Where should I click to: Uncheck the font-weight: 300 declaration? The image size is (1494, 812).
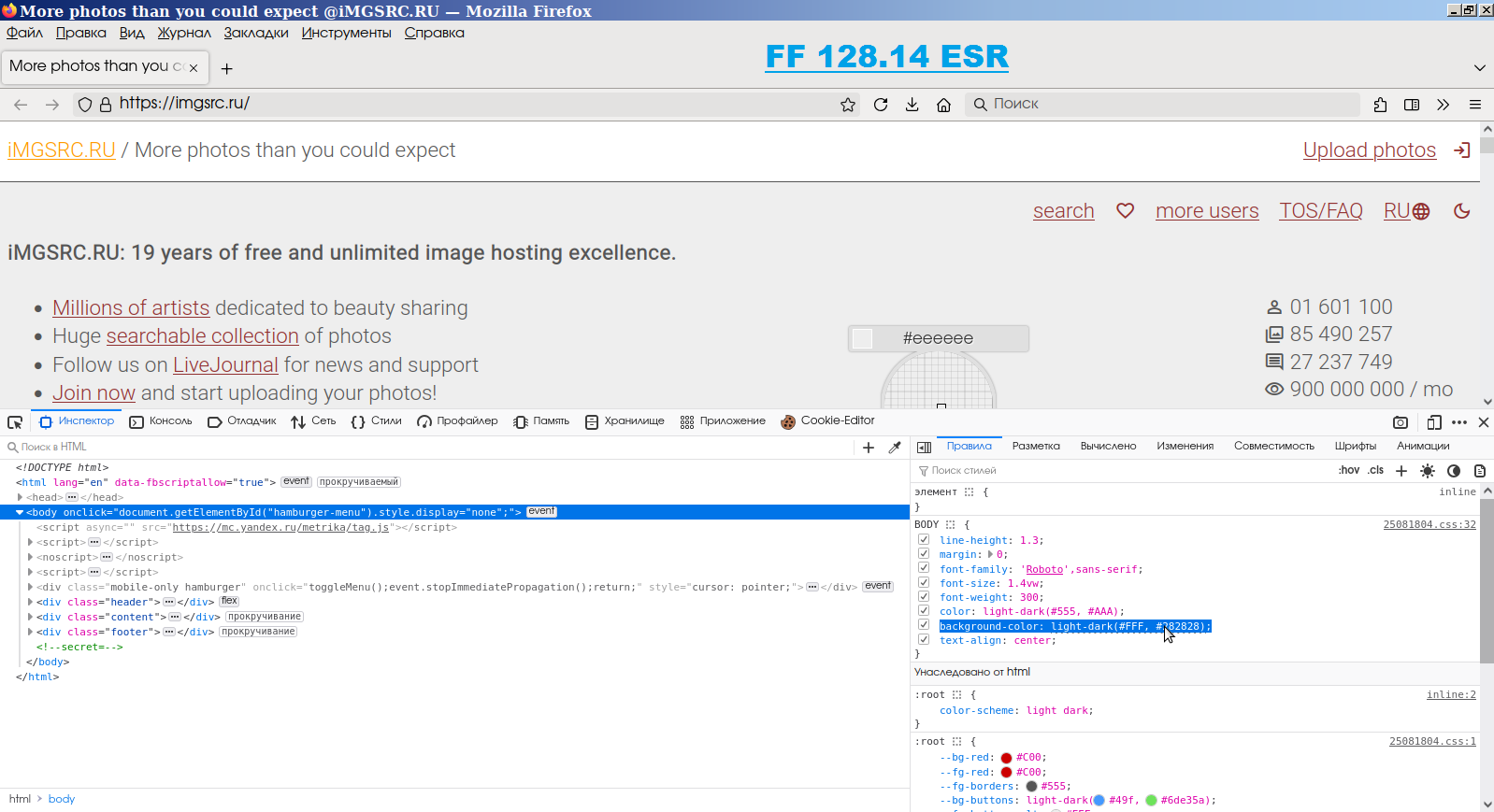tap(924, 597)
